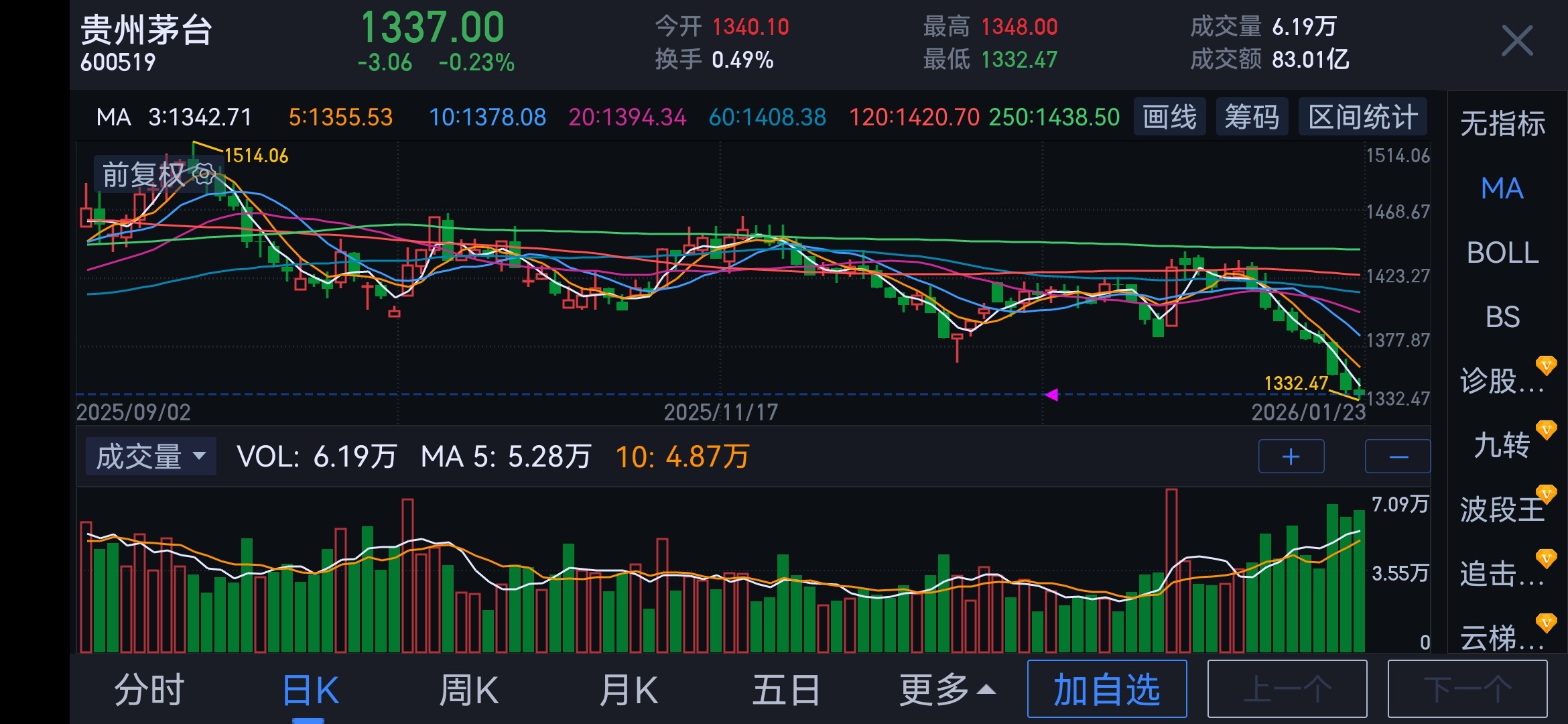Enable the BOLL overlay indicator

1502,253
